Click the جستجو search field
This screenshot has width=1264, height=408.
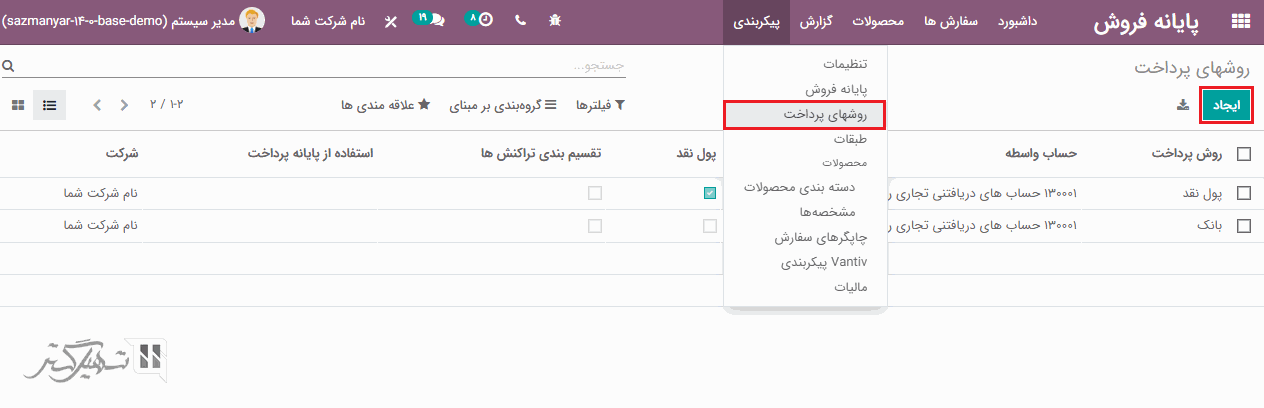pyautogui.click(x=320, y=66)
